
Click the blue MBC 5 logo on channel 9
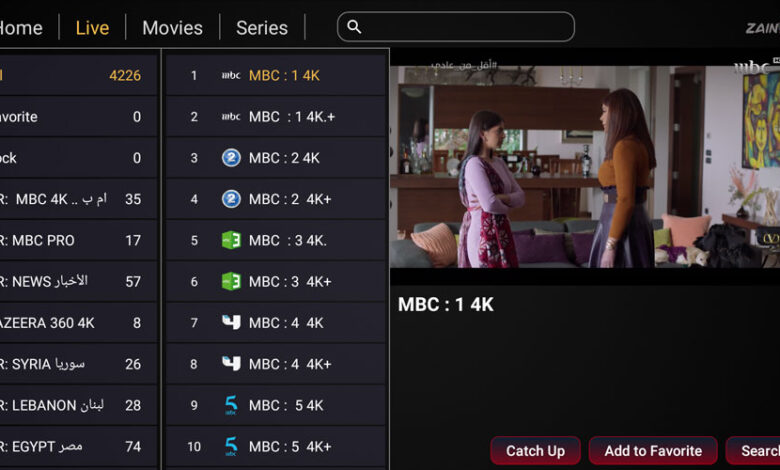coord(231,405)
